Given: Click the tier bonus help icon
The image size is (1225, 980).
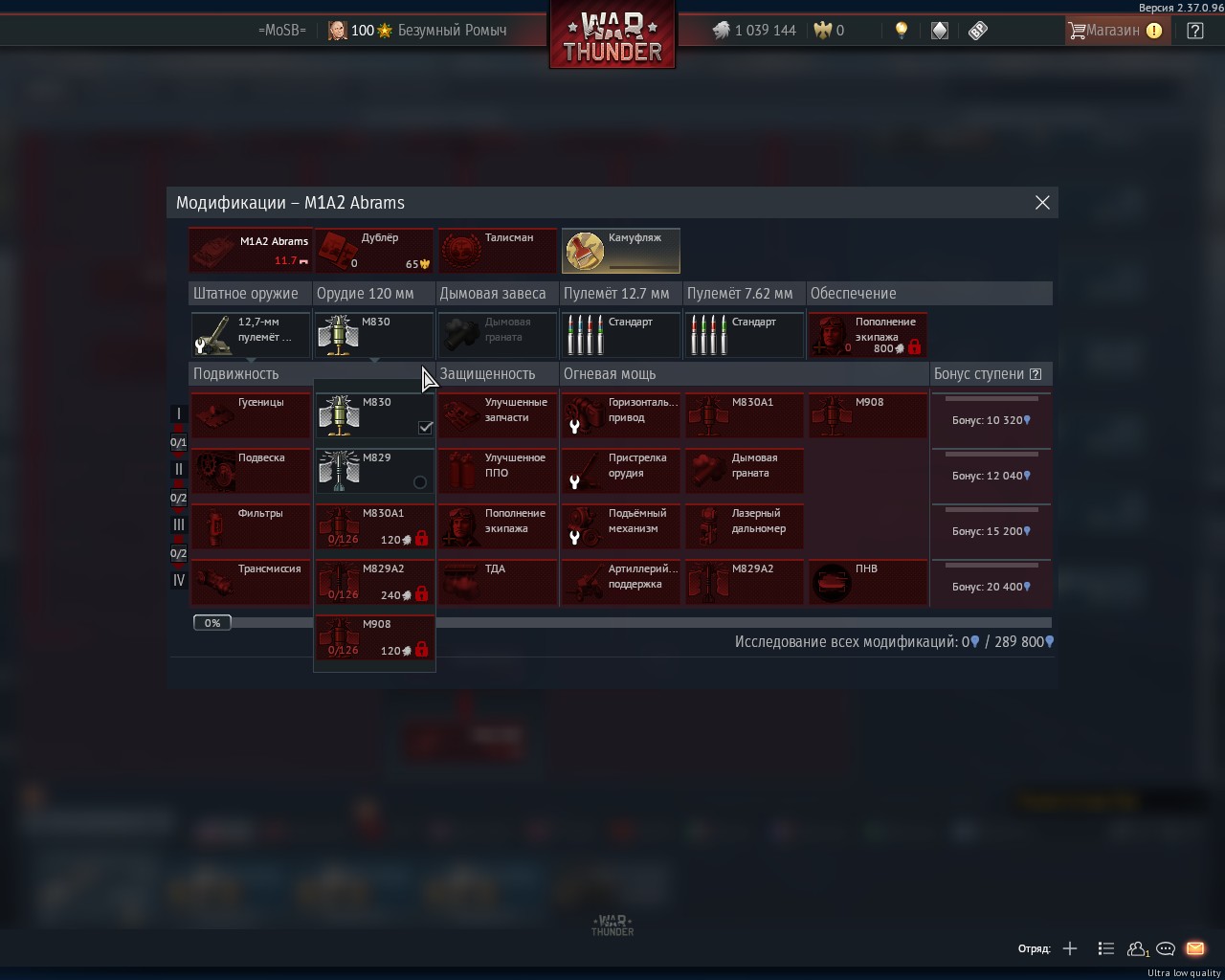Looking at the screenshot, I should click(1035, 374).
